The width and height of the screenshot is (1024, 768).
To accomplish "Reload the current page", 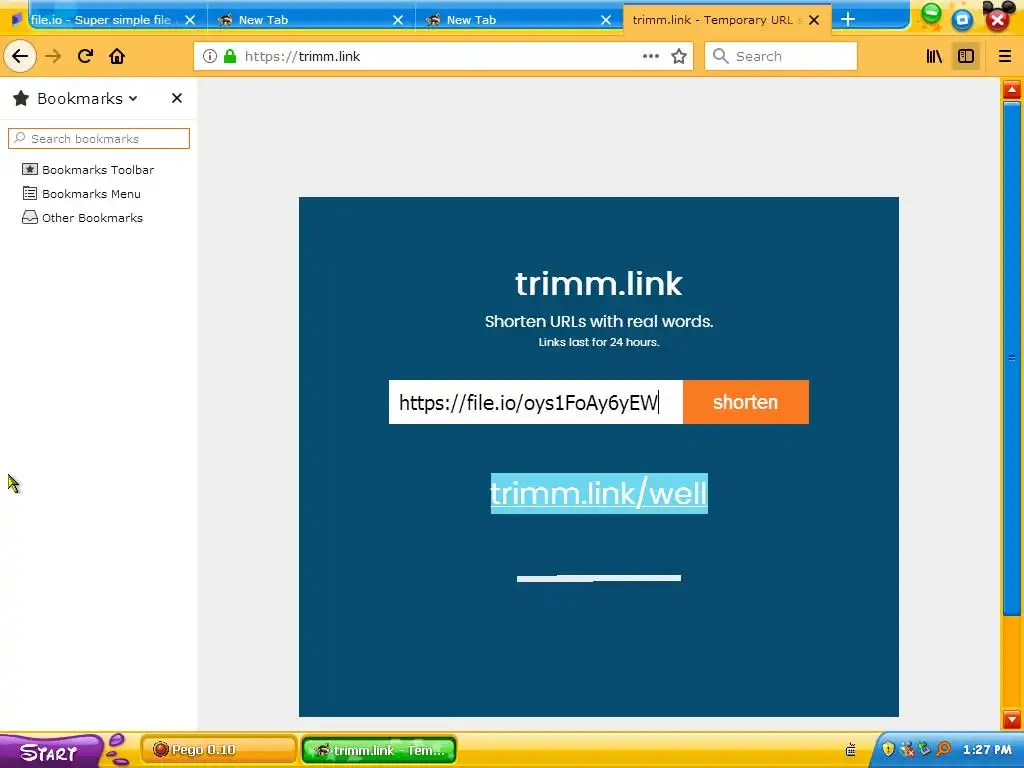I will click(85, 56).
